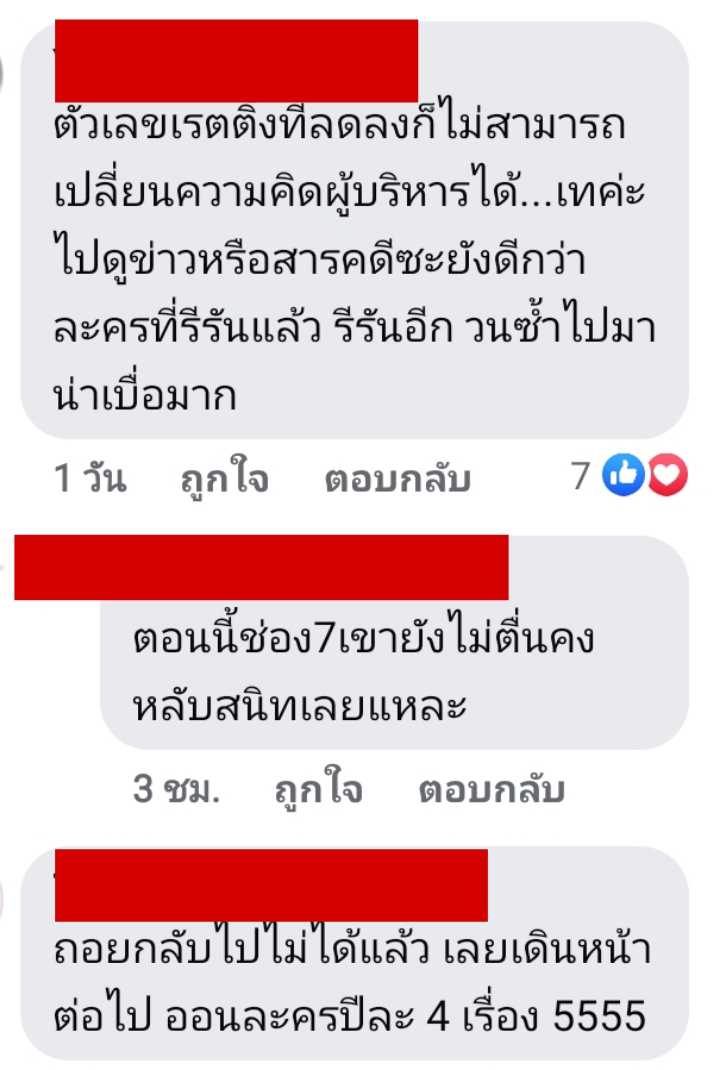Click the red heart reaction icon
Image resolution: width=720 pixels, height=1070 pixels.
[667, 474]
